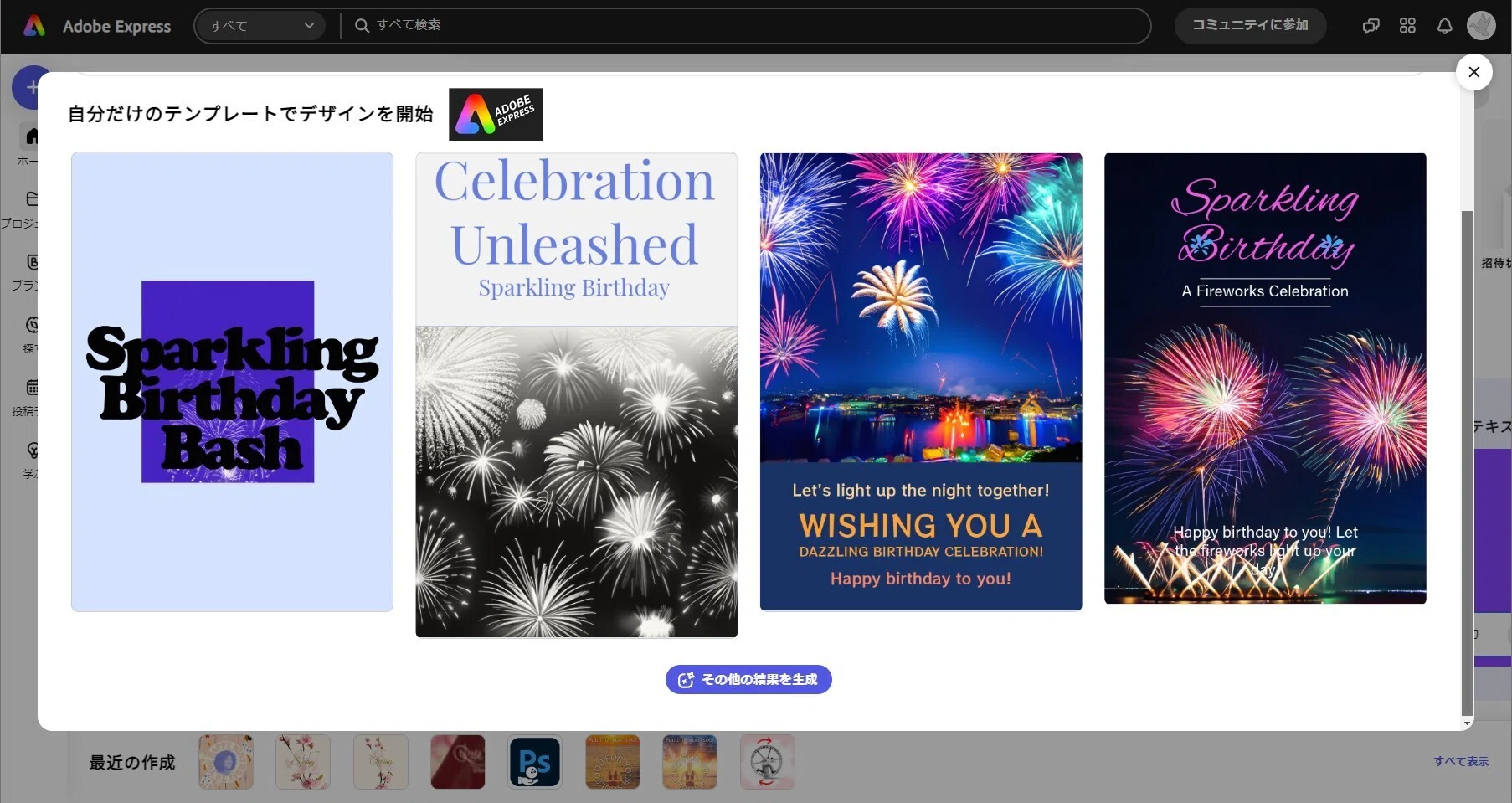Open the gear with arrows recent thumbnail
1512x803 pixels.
pos(767,762)
